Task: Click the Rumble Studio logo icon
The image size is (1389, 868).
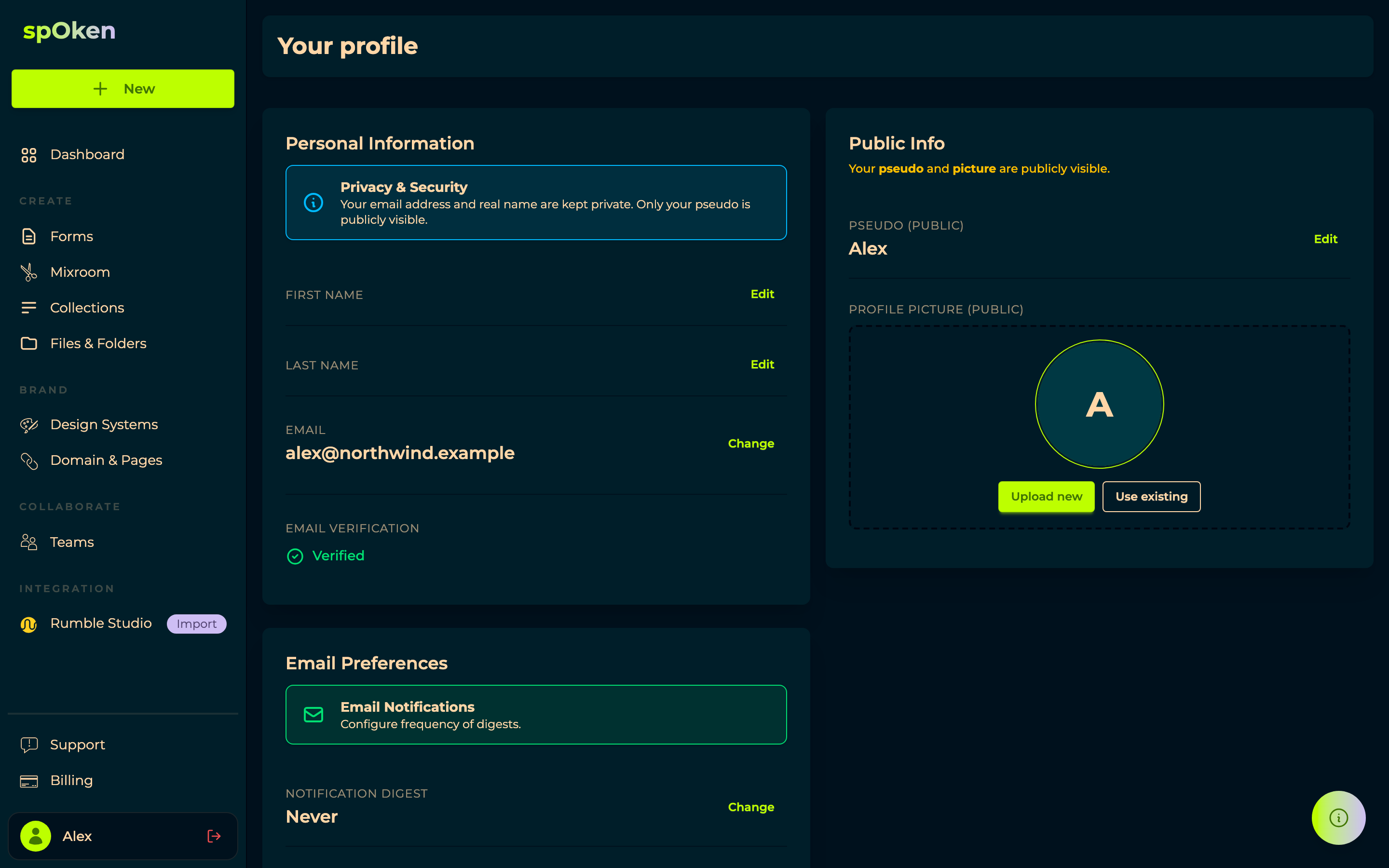Action: pyautogui.click(x=29, y=624)
